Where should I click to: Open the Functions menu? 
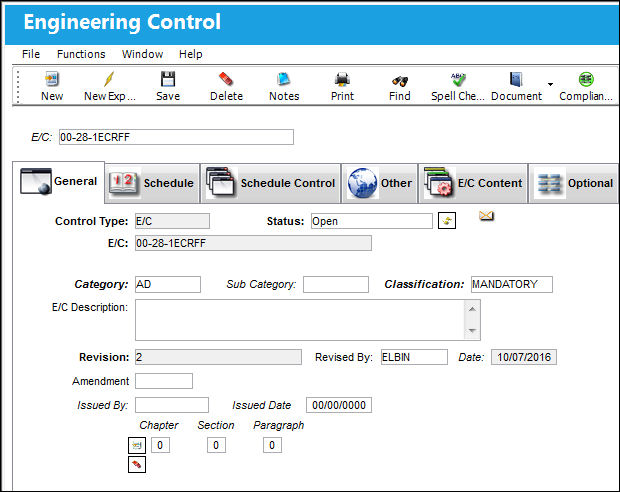coord(81,54)
